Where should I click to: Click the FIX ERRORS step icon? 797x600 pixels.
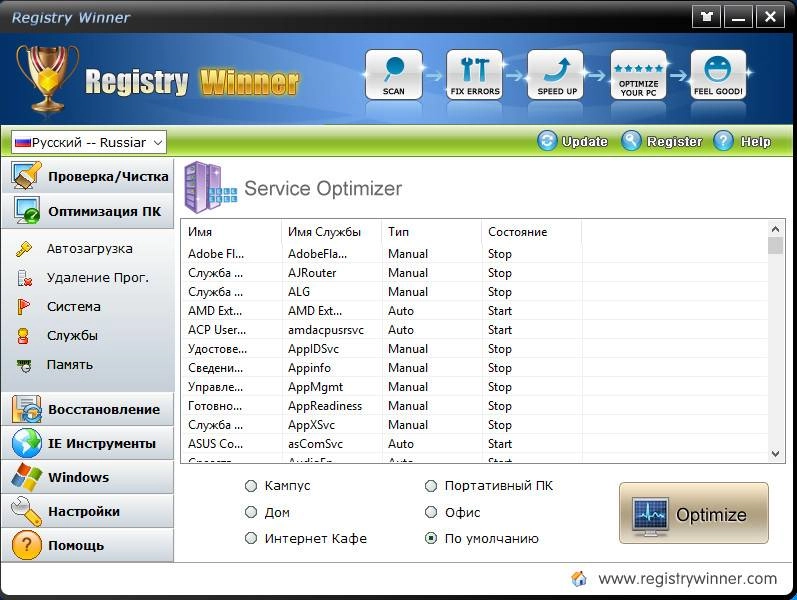coord(475,74)
